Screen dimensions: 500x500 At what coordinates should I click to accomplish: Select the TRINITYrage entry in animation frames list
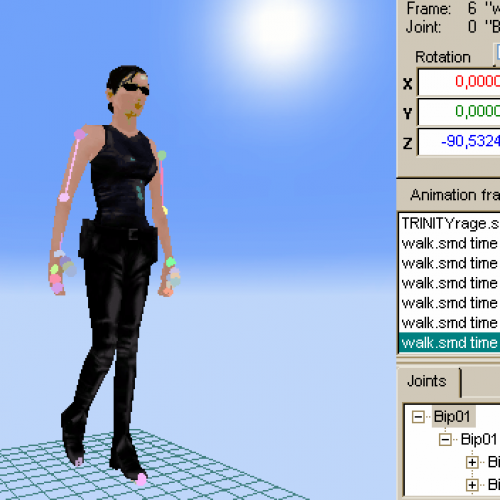[x=450, y=223]
